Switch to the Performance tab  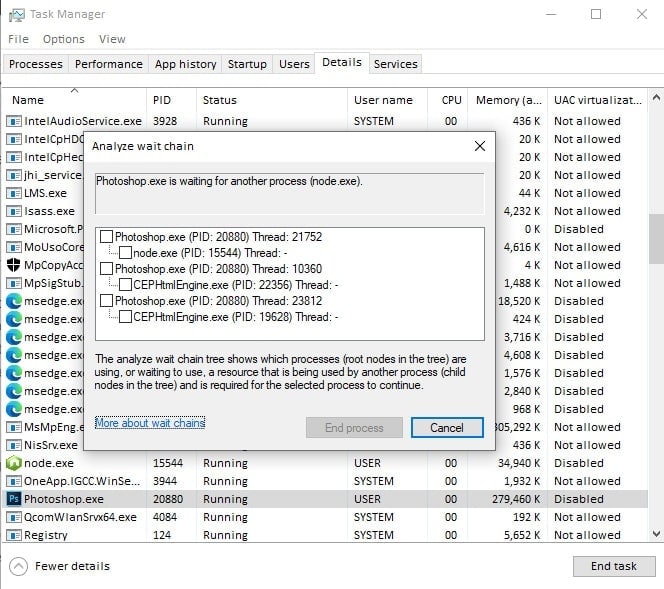(108, 64)
